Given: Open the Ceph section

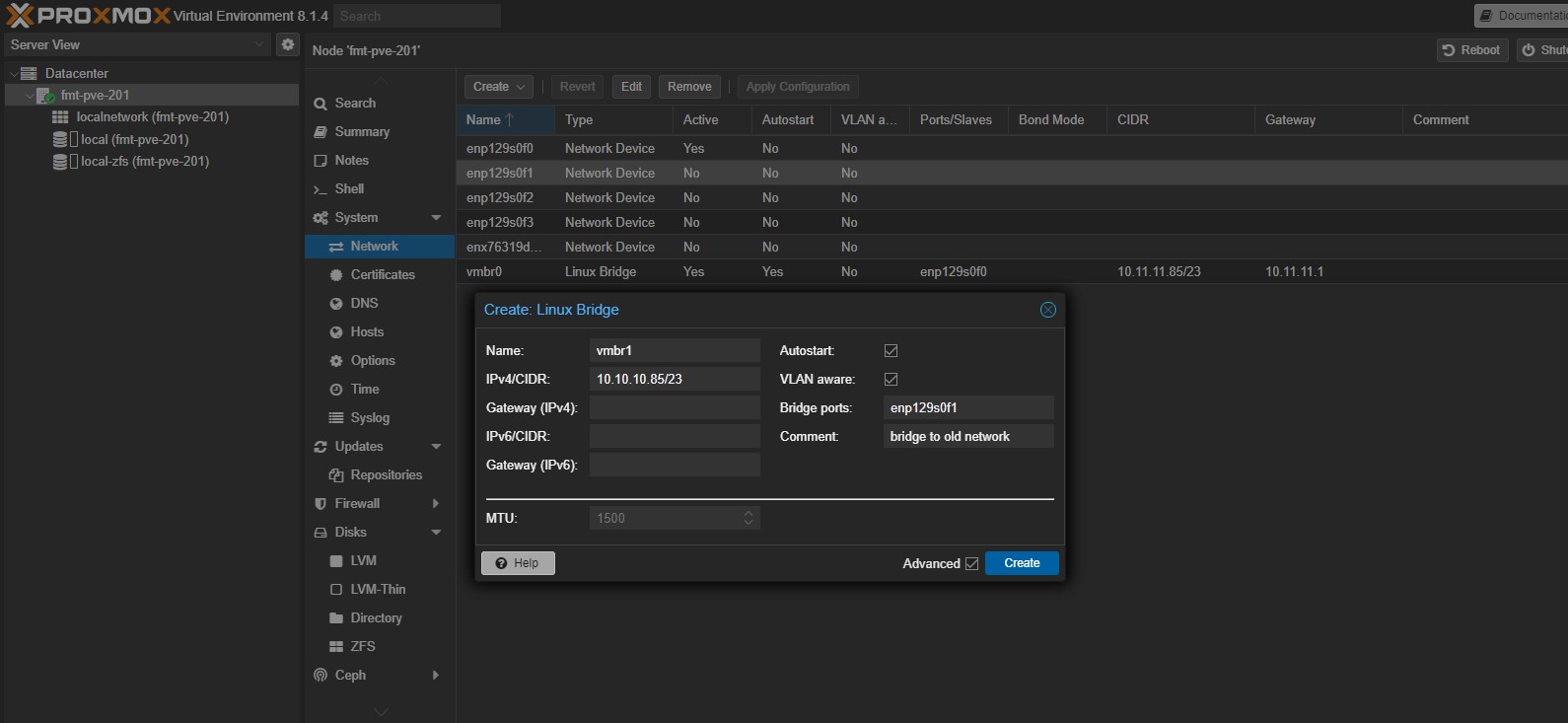Looking at the screenshot, I should tap(350, 675).
